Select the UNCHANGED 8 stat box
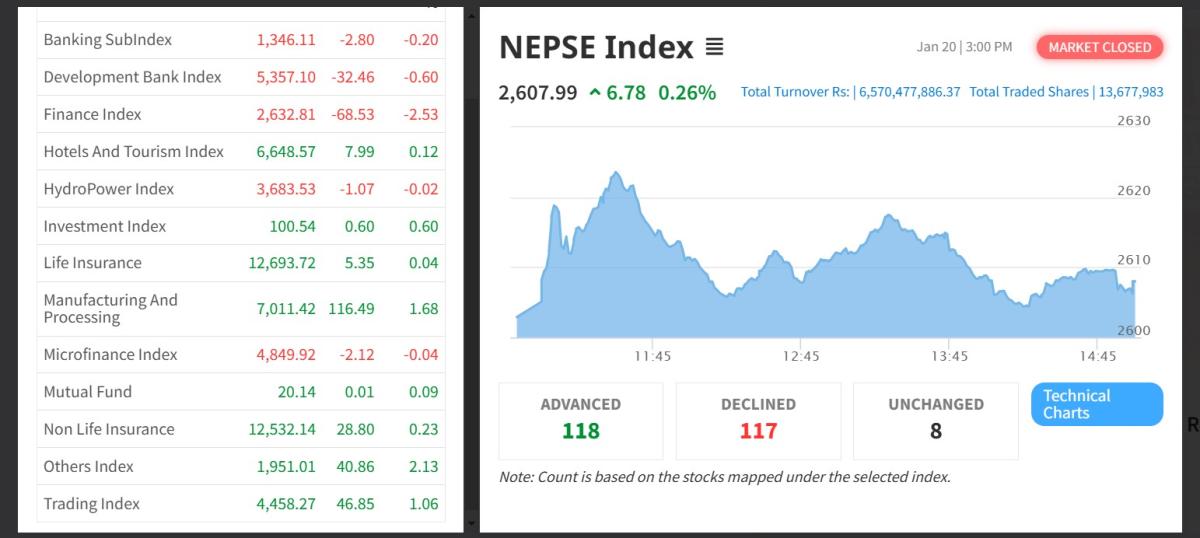The image size is (1200, 538). click(x=935, y=420)
